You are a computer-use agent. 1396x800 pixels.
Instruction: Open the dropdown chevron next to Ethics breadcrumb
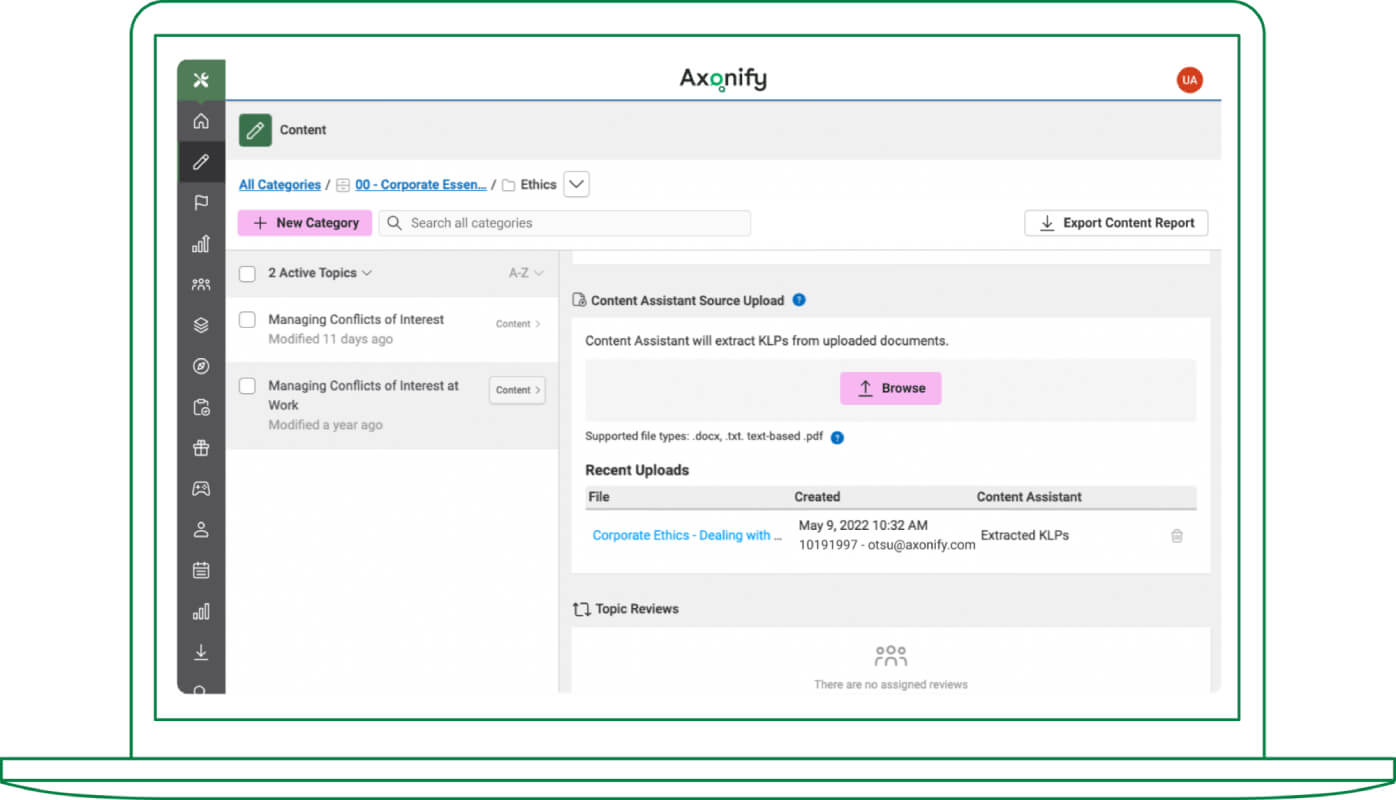point(577,185)
